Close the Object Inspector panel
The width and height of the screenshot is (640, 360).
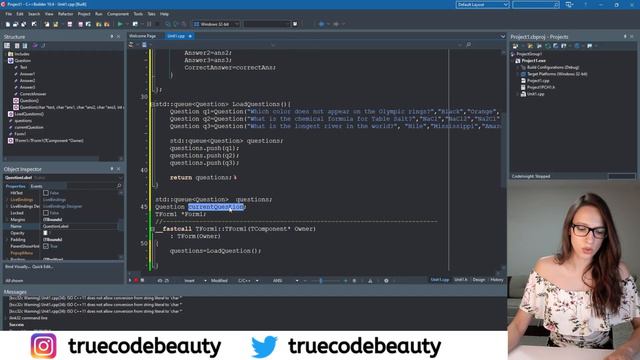pyautogui.click(x=119, y=169)
